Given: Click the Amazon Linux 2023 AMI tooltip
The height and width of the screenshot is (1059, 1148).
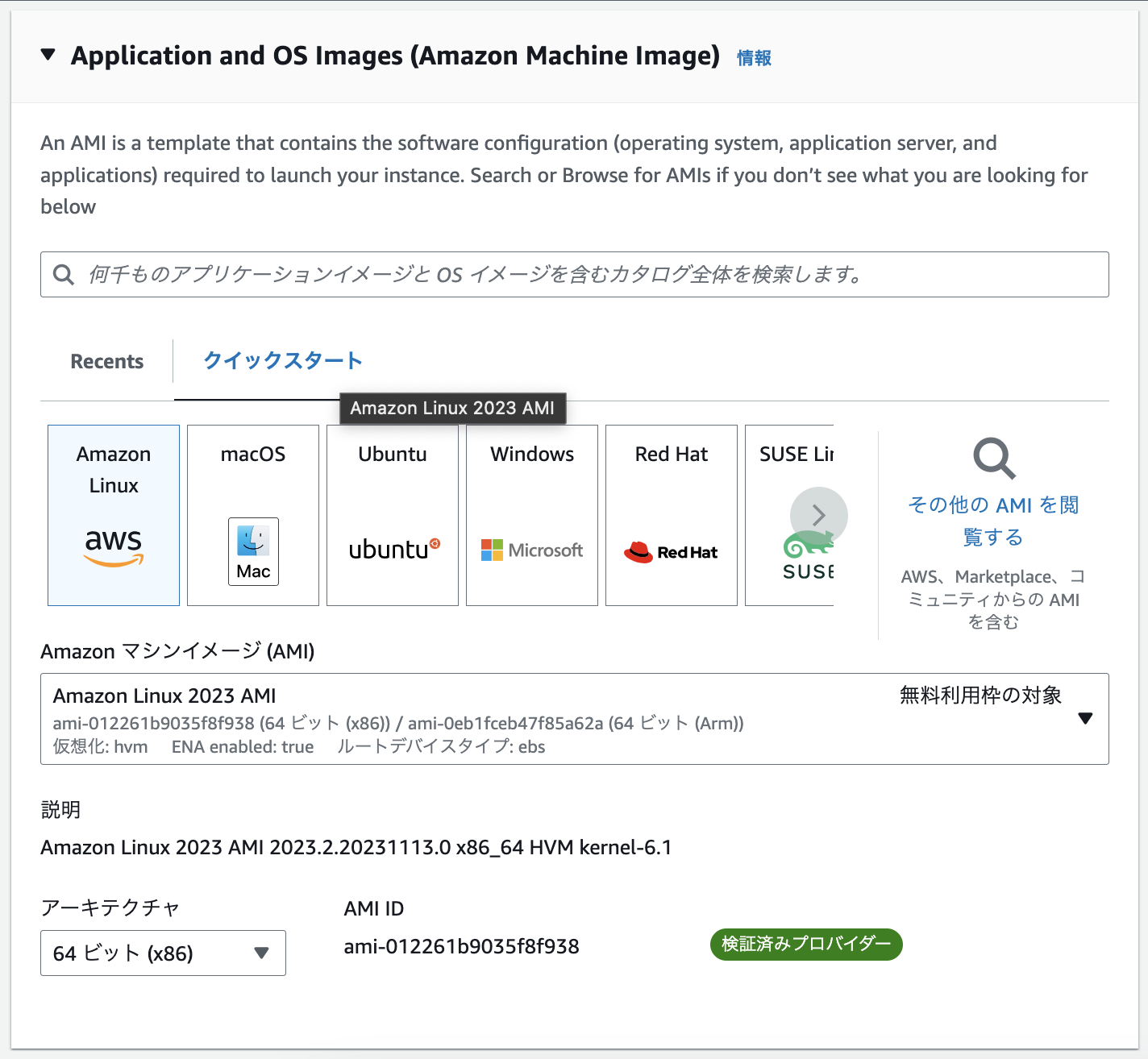Looking at the screenshot, I should coord(452,408).
